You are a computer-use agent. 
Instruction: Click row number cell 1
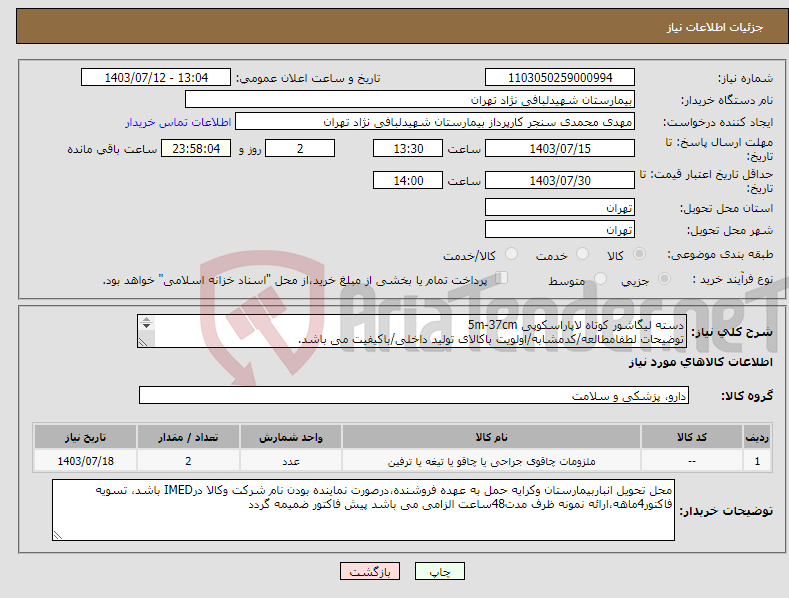point(757,461)
